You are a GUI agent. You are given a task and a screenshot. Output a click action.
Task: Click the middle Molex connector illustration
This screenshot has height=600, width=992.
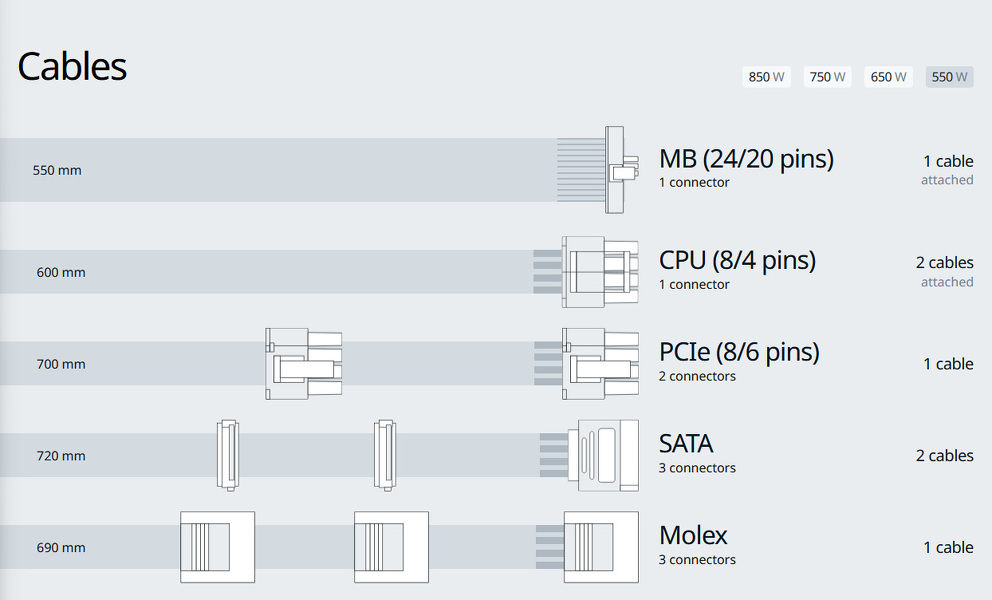tap(391, 547)
